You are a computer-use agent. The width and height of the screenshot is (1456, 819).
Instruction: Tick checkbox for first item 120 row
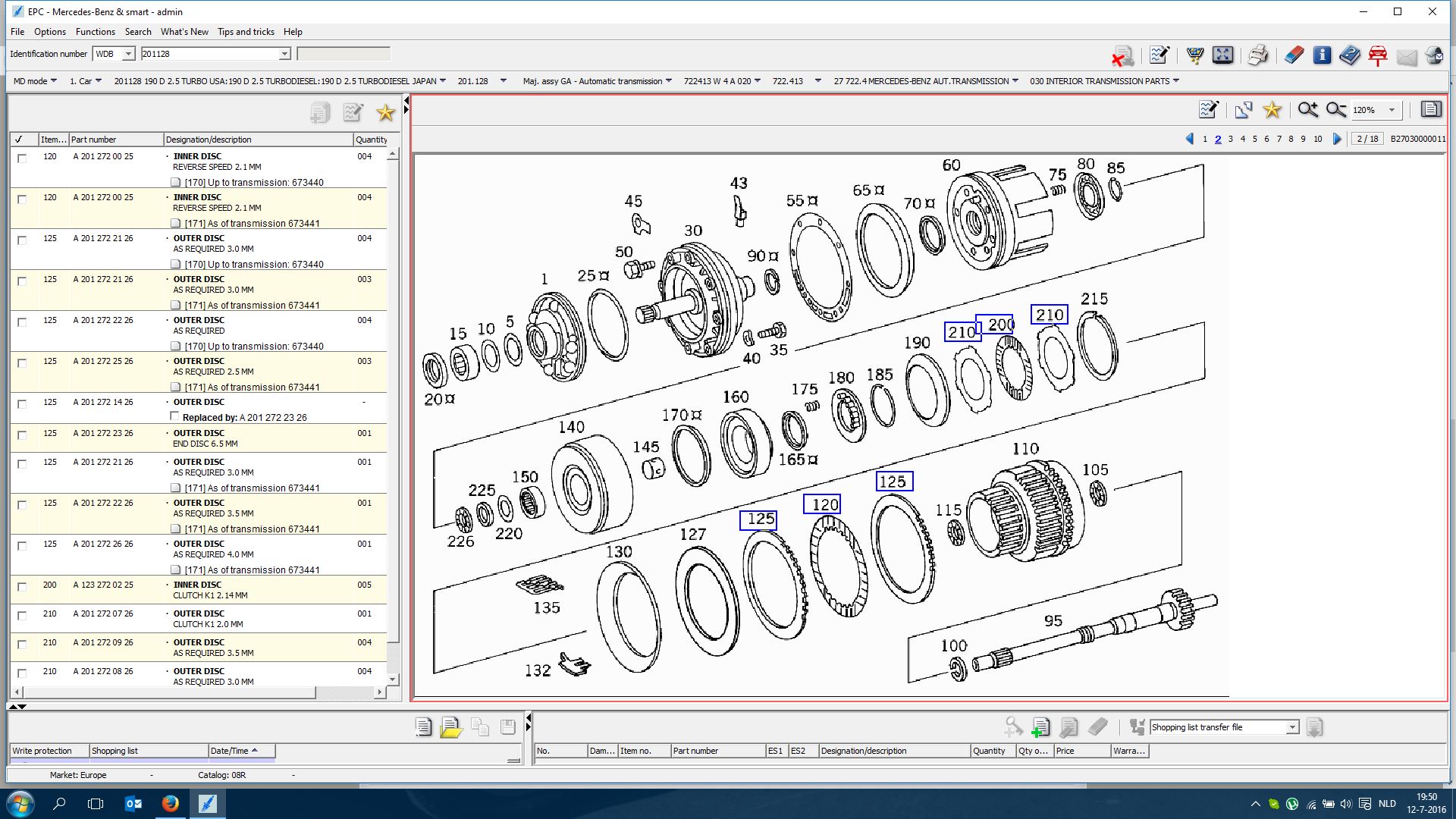(x=22, y=158)
